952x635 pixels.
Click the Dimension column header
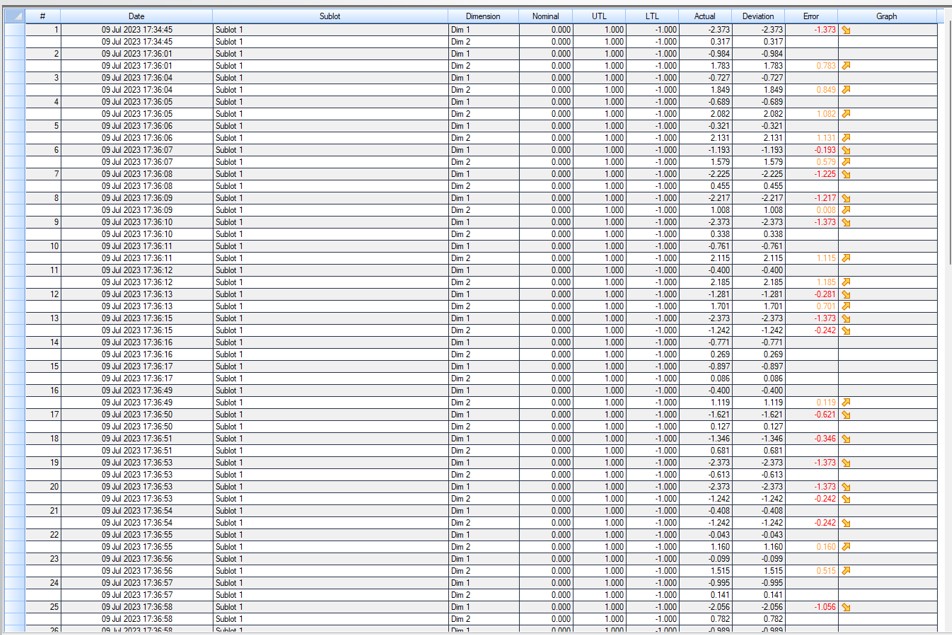[x=483, y=16]
